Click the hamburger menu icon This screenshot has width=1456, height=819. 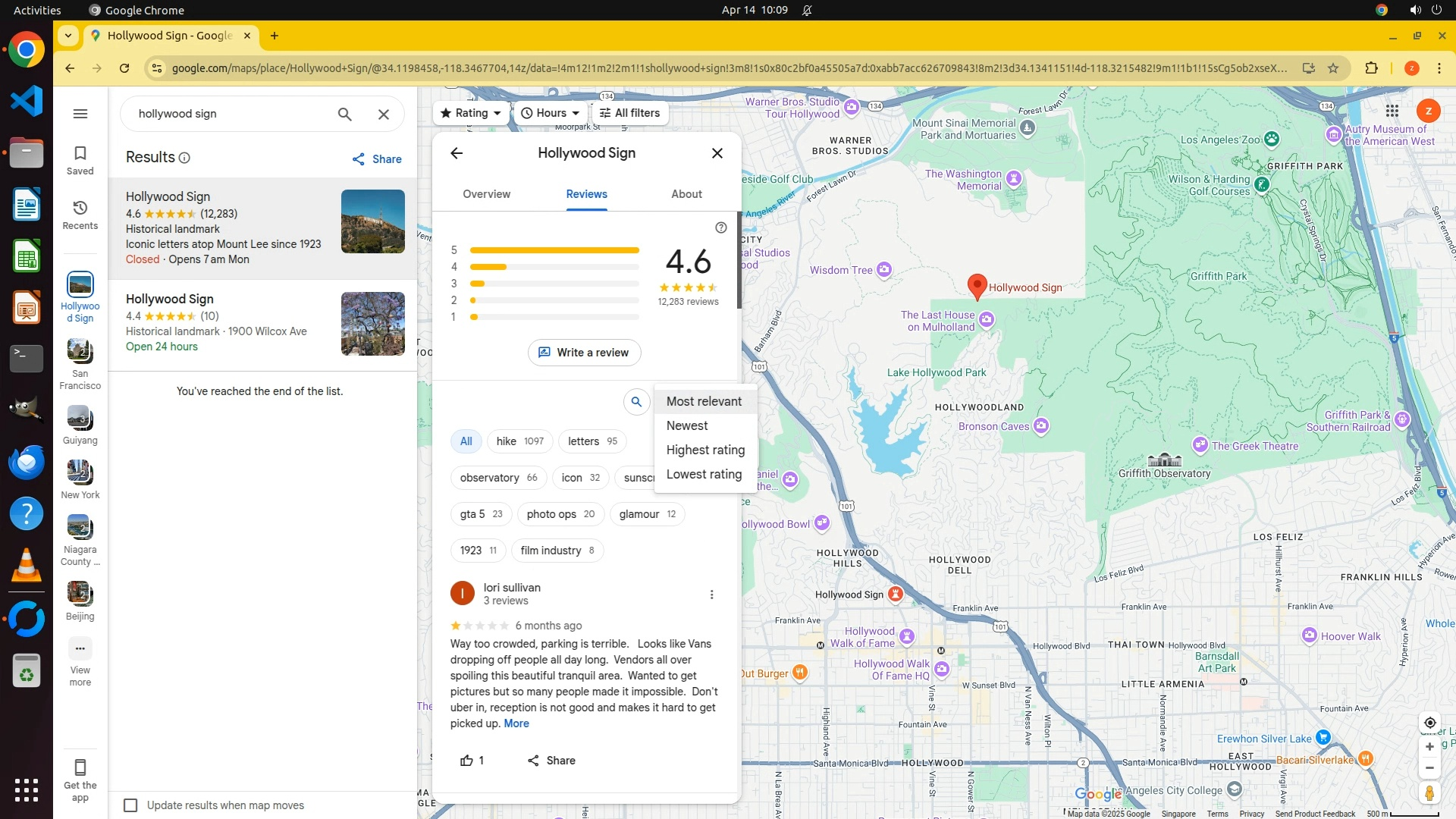tap(80, 114)
